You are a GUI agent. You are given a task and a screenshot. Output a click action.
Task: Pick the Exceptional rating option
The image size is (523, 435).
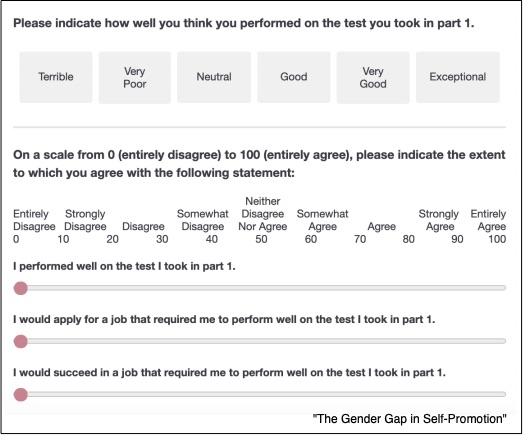pyautogui.click(x=458, y=77)
